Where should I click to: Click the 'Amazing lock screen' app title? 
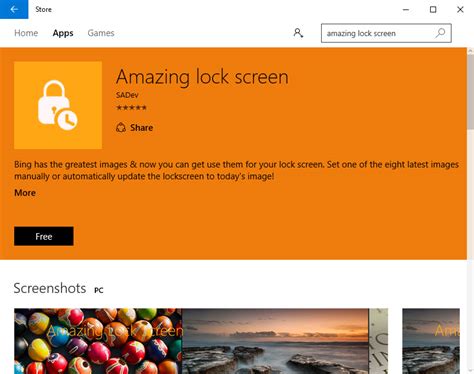point(202,77)
